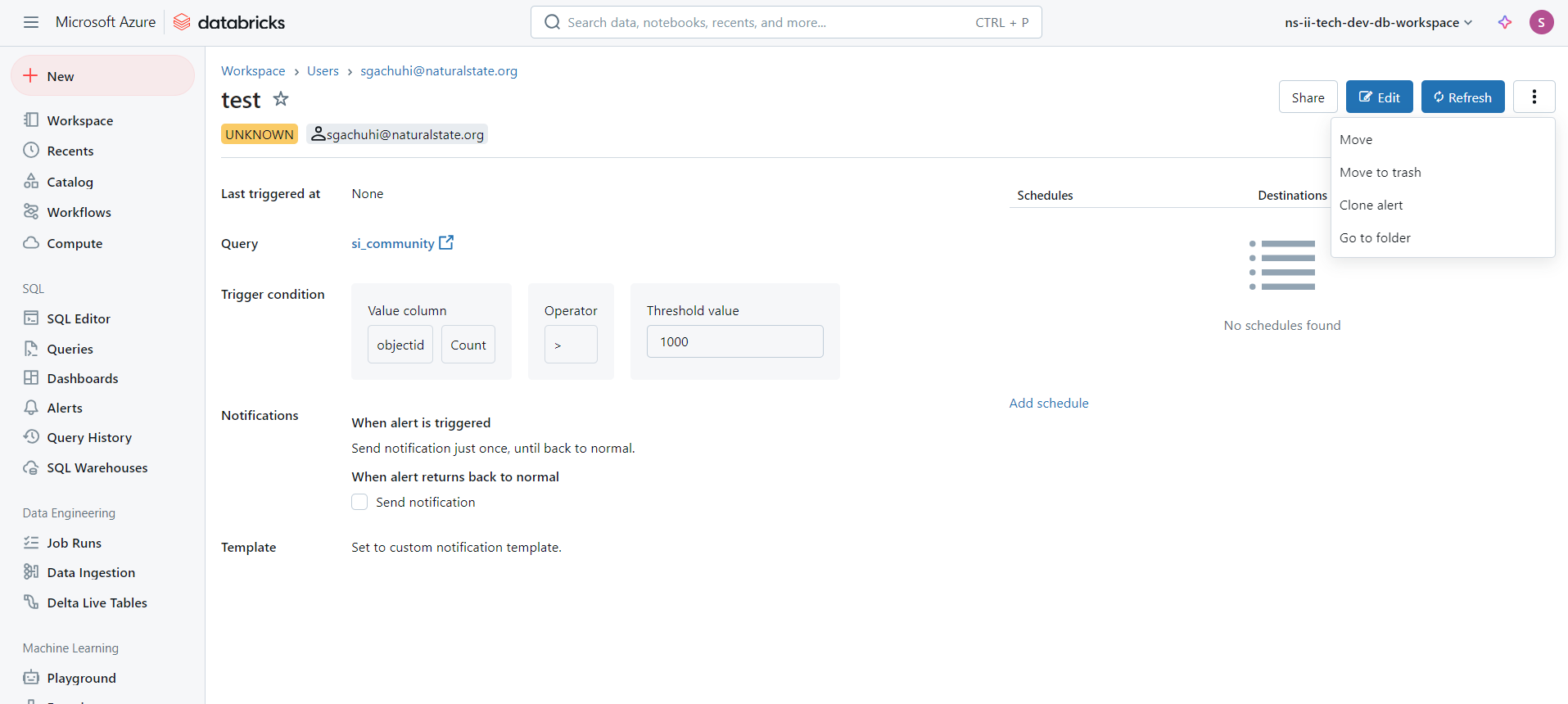Screen dimensions: 1568x704
Task: Choose Go to folder menu item
Action: [1443, 237]
